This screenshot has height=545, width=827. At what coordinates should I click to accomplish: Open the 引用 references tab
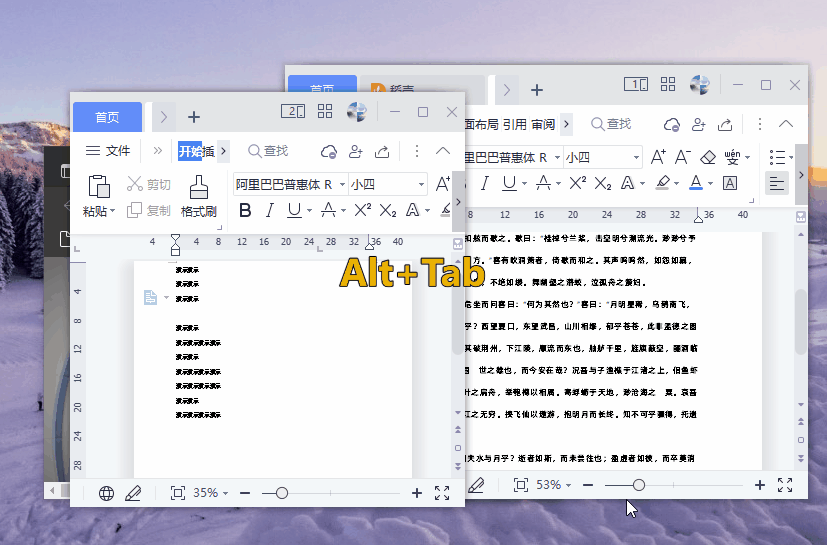514,124
